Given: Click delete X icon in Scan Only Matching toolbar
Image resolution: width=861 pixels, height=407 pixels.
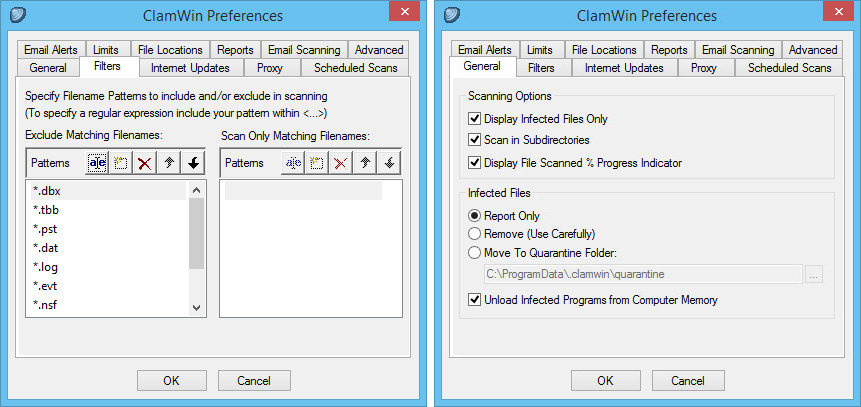Looking at the screenshot, I should [x=340, y=163].
